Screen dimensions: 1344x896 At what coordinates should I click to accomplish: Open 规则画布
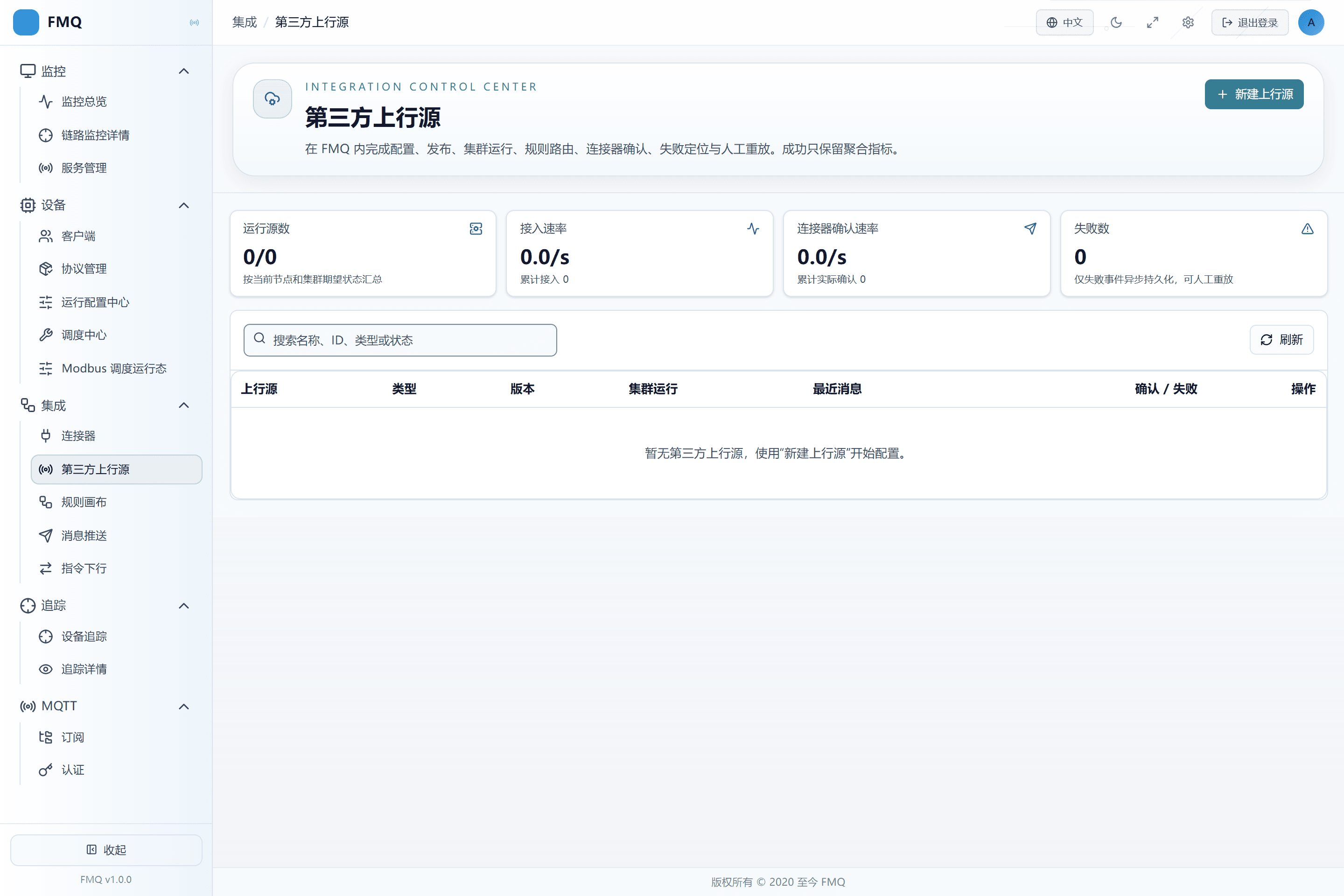(x=117, y=502)
